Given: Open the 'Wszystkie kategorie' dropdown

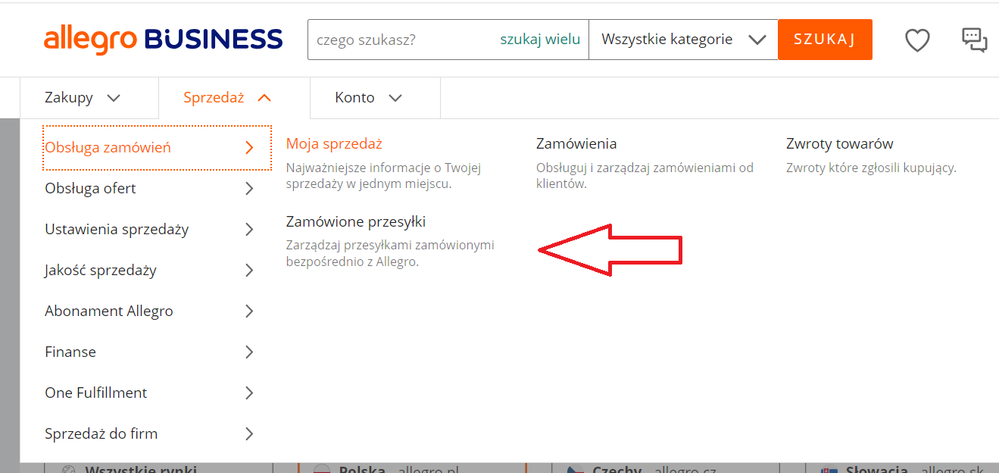Looking at the screenshot, I should coord(683,40).
